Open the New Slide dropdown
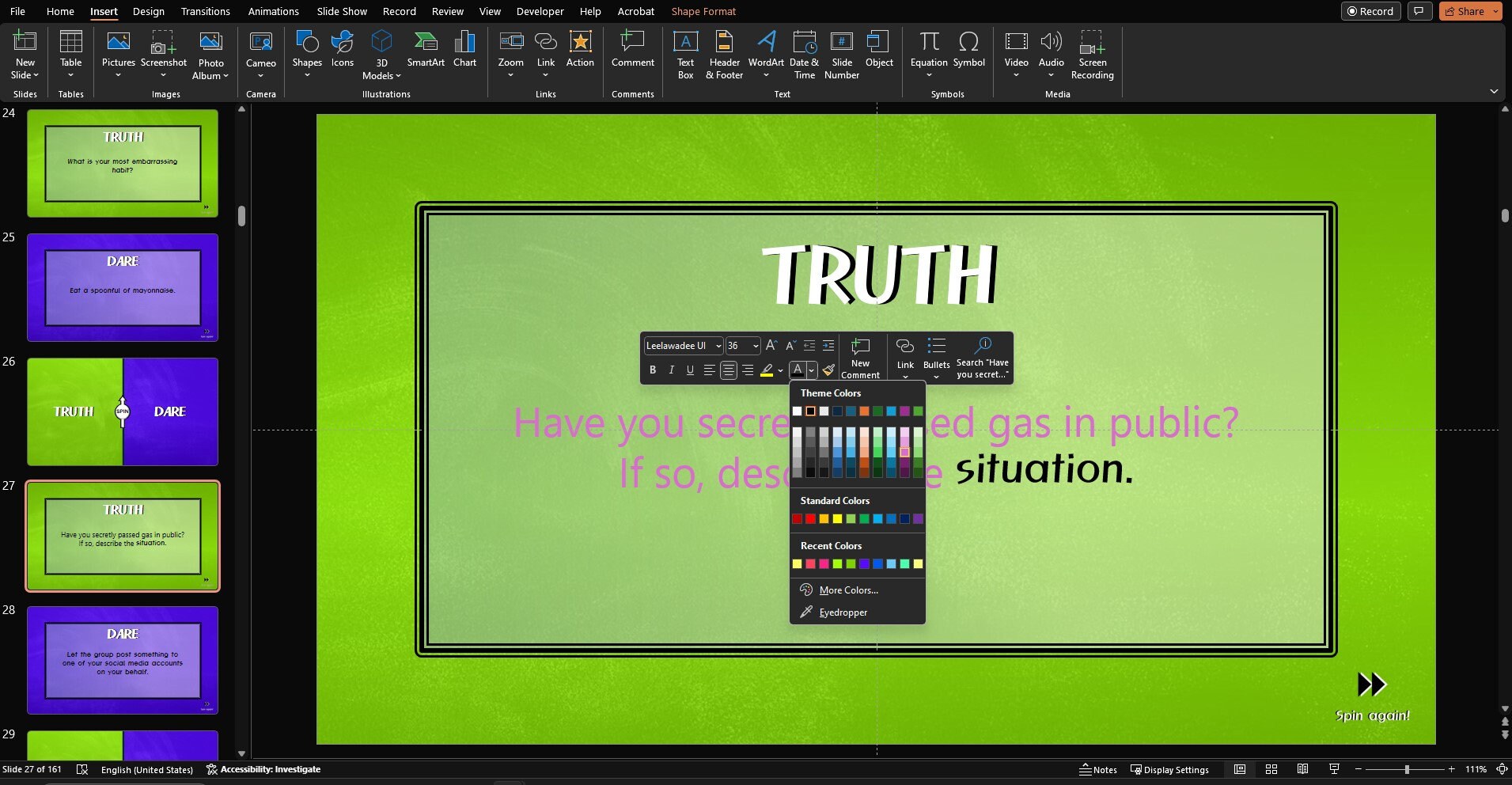1512x785 pixels. (x=25, y=53)
